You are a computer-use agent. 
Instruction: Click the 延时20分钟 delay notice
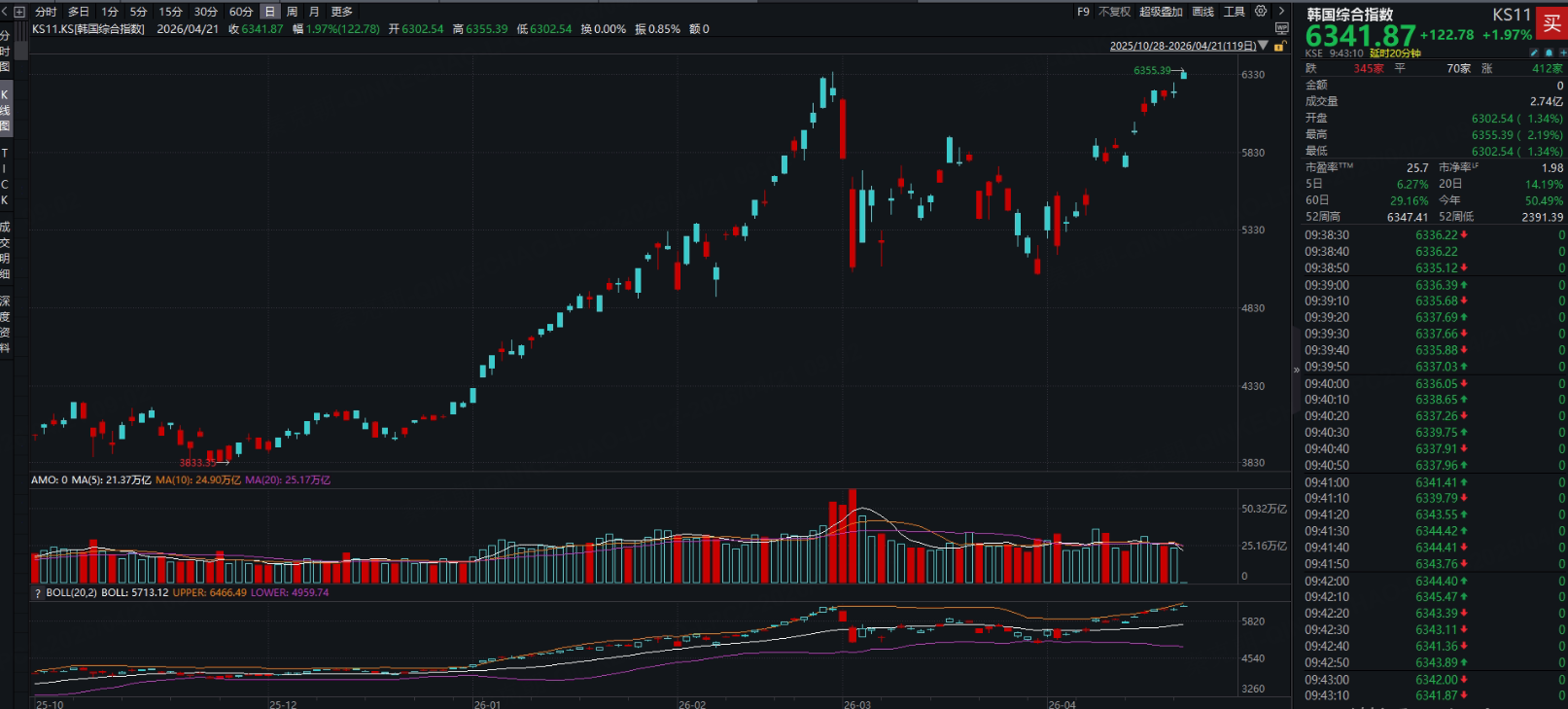click(1395, 53)
